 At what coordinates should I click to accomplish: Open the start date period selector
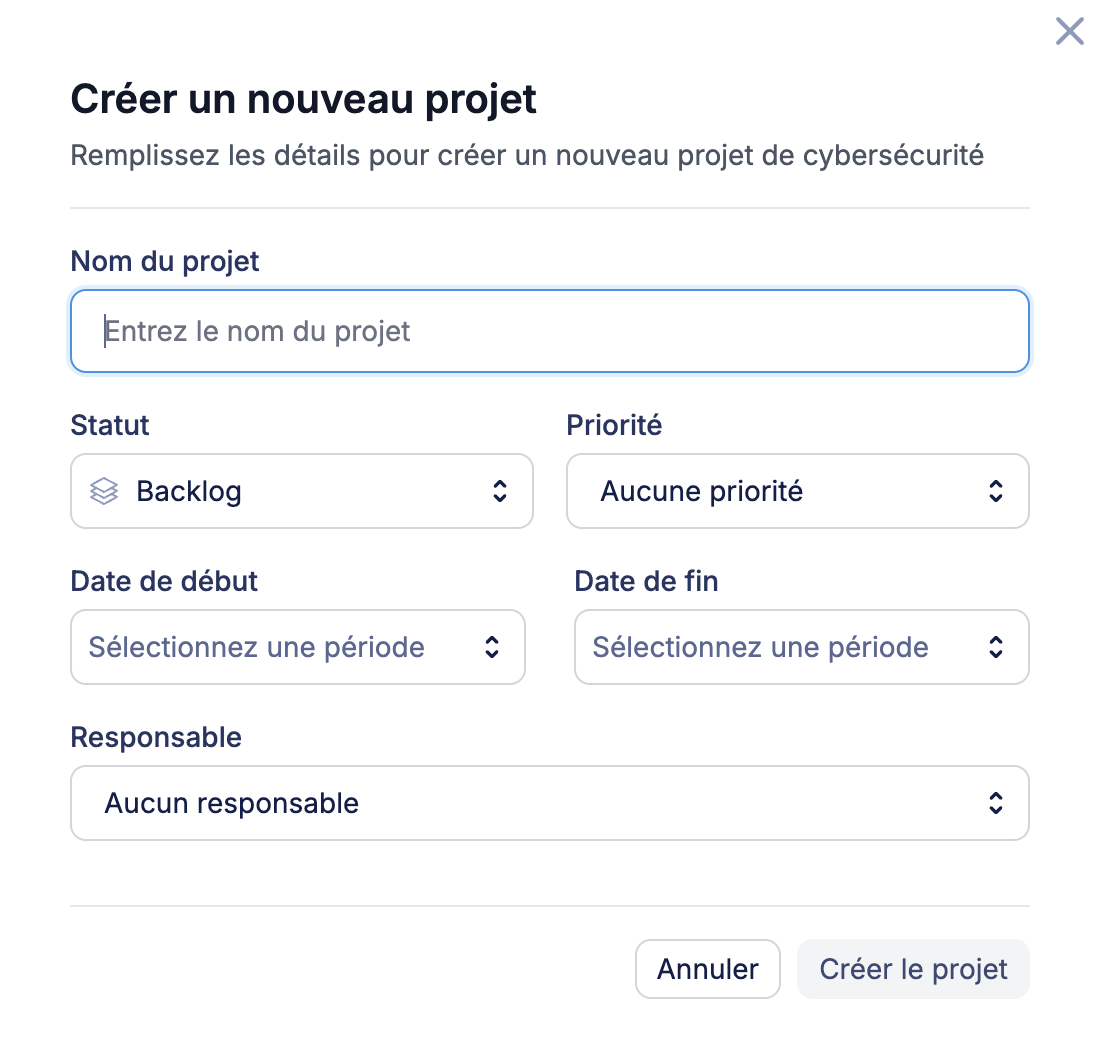(297, 647)
